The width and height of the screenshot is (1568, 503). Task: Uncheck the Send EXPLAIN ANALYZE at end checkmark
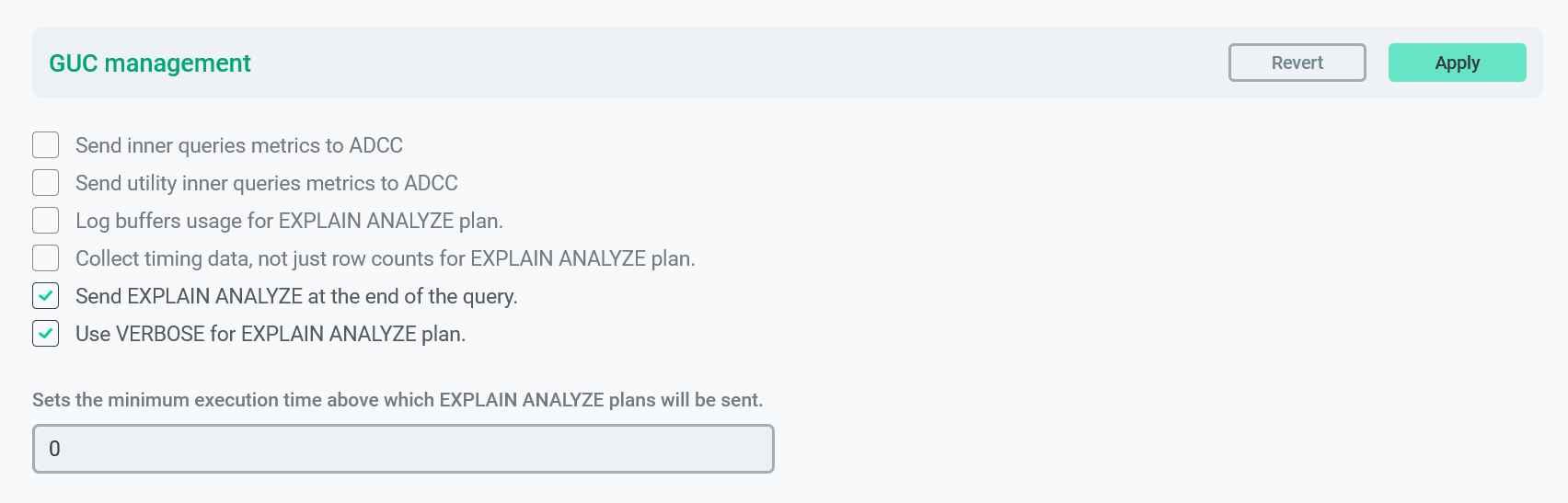coord(45,296)
